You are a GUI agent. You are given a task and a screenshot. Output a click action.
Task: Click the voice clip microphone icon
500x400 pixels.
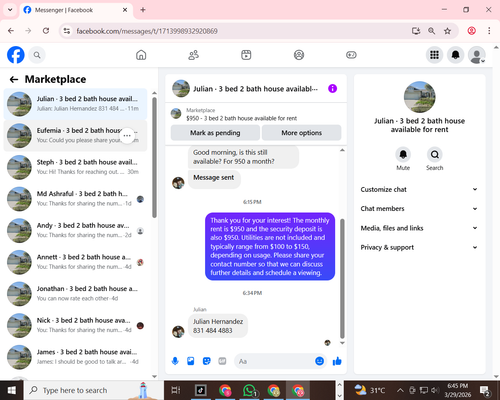coord(175,361)
